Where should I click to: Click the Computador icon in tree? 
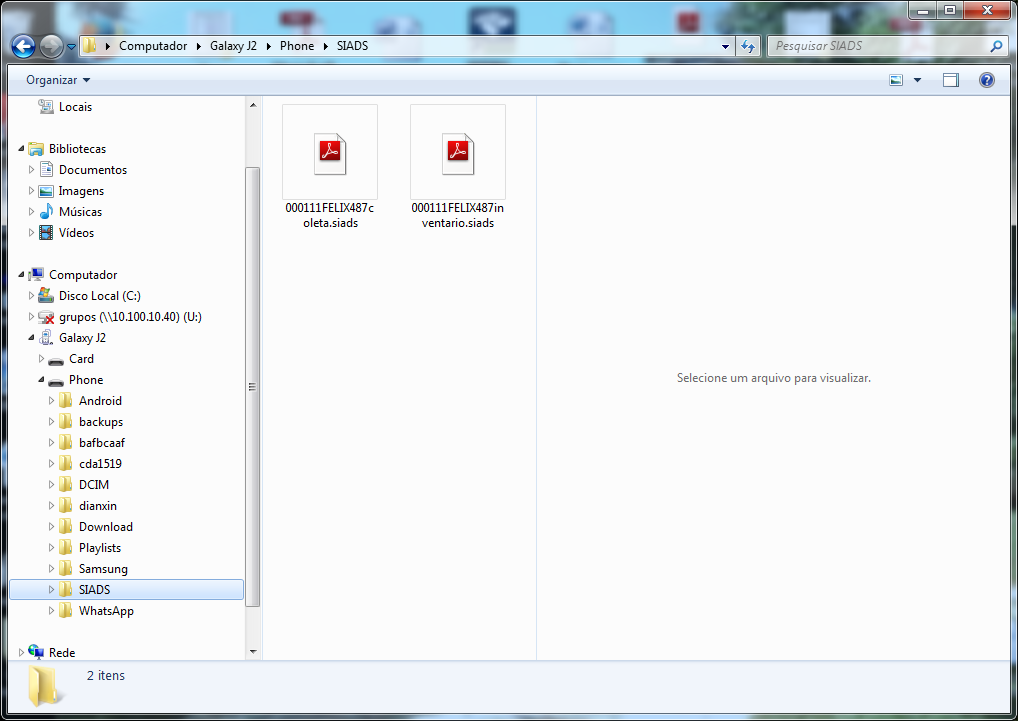pos(37,274)
